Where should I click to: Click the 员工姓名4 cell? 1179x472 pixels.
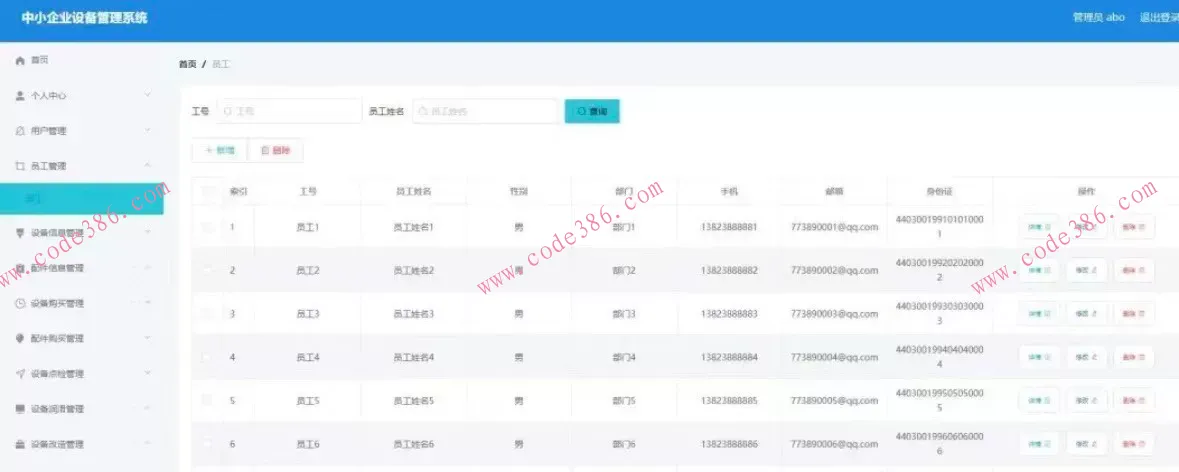tap(414, 357)
